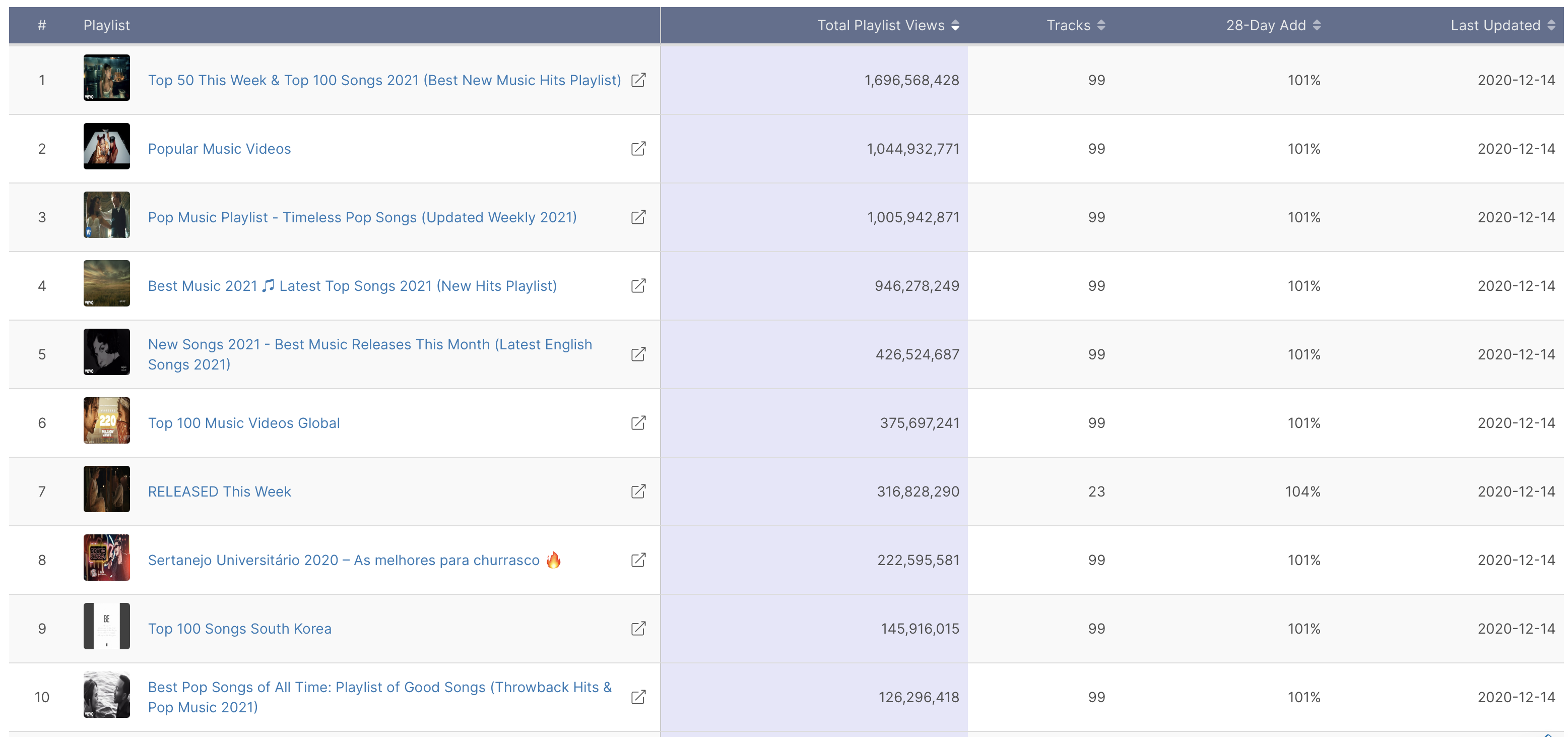Open New Songs 2021 Best Music Releases link
This screenshot has width=1568, height=737.
(x=369, y=345)
